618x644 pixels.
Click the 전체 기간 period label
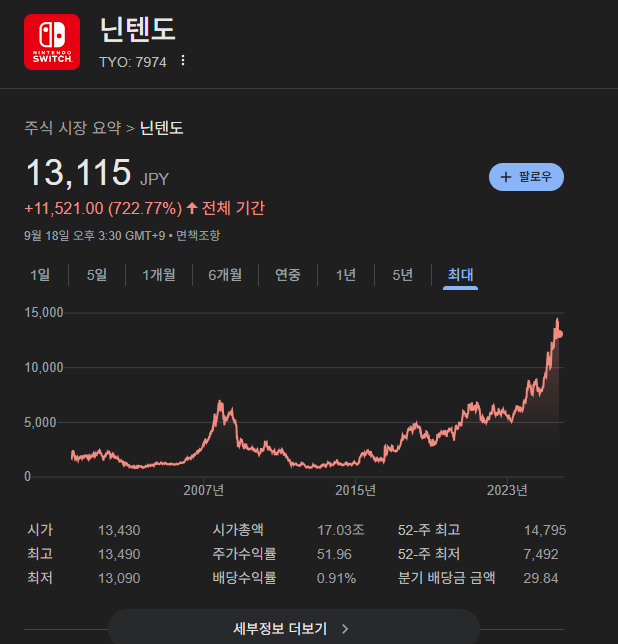[x=233, y=208]
